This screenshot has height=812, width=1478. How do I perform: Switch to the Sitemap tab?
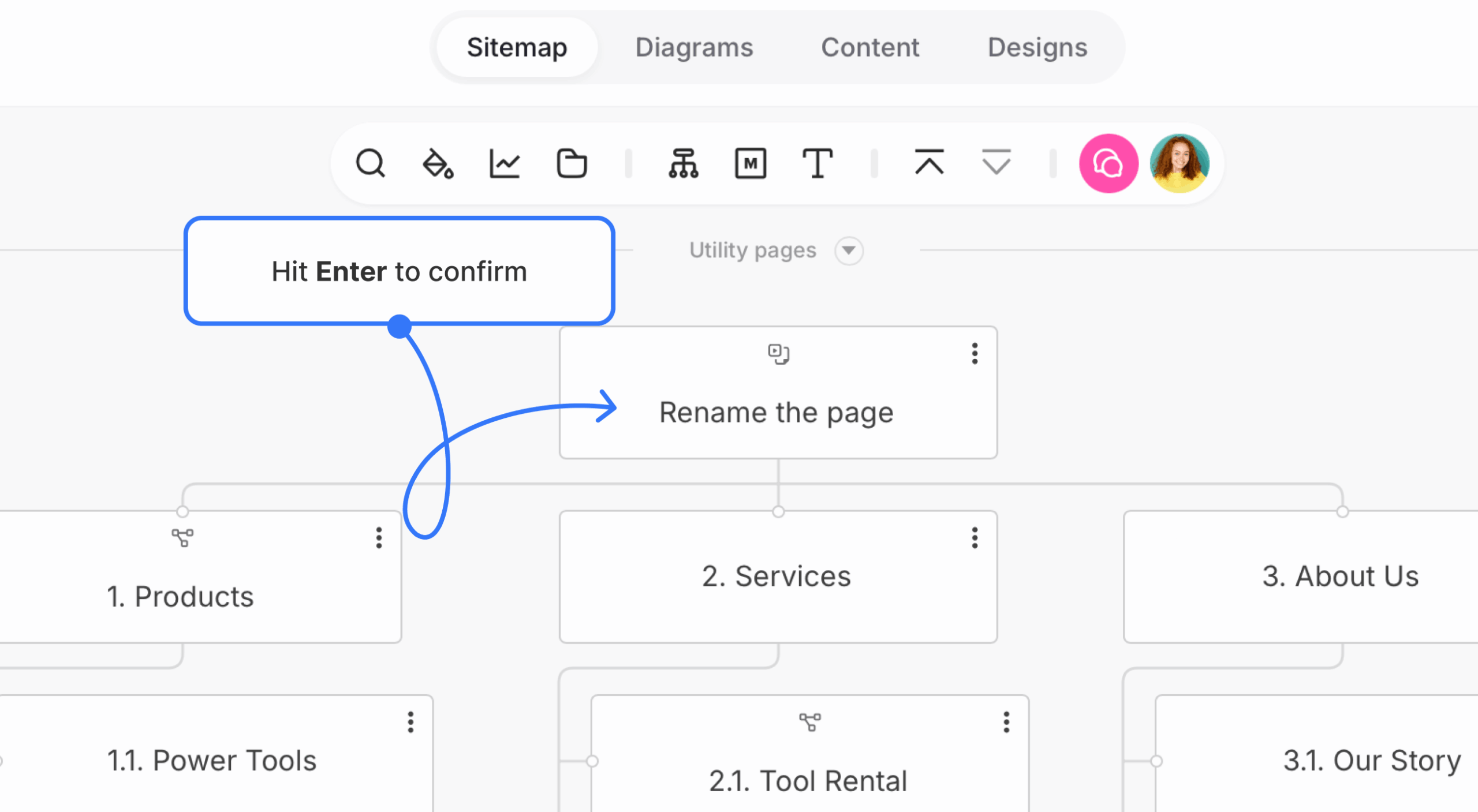coord(517,47)
